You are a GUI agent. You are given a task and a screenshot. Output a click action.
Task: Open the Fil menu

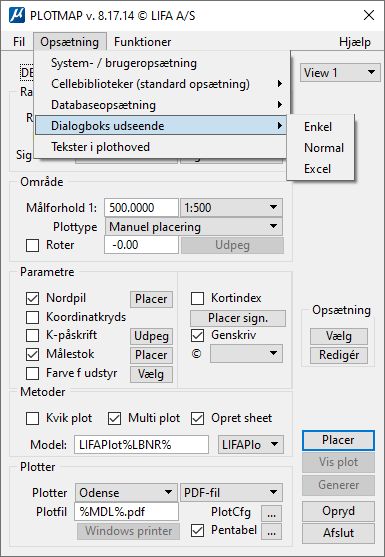coord(19,42)
